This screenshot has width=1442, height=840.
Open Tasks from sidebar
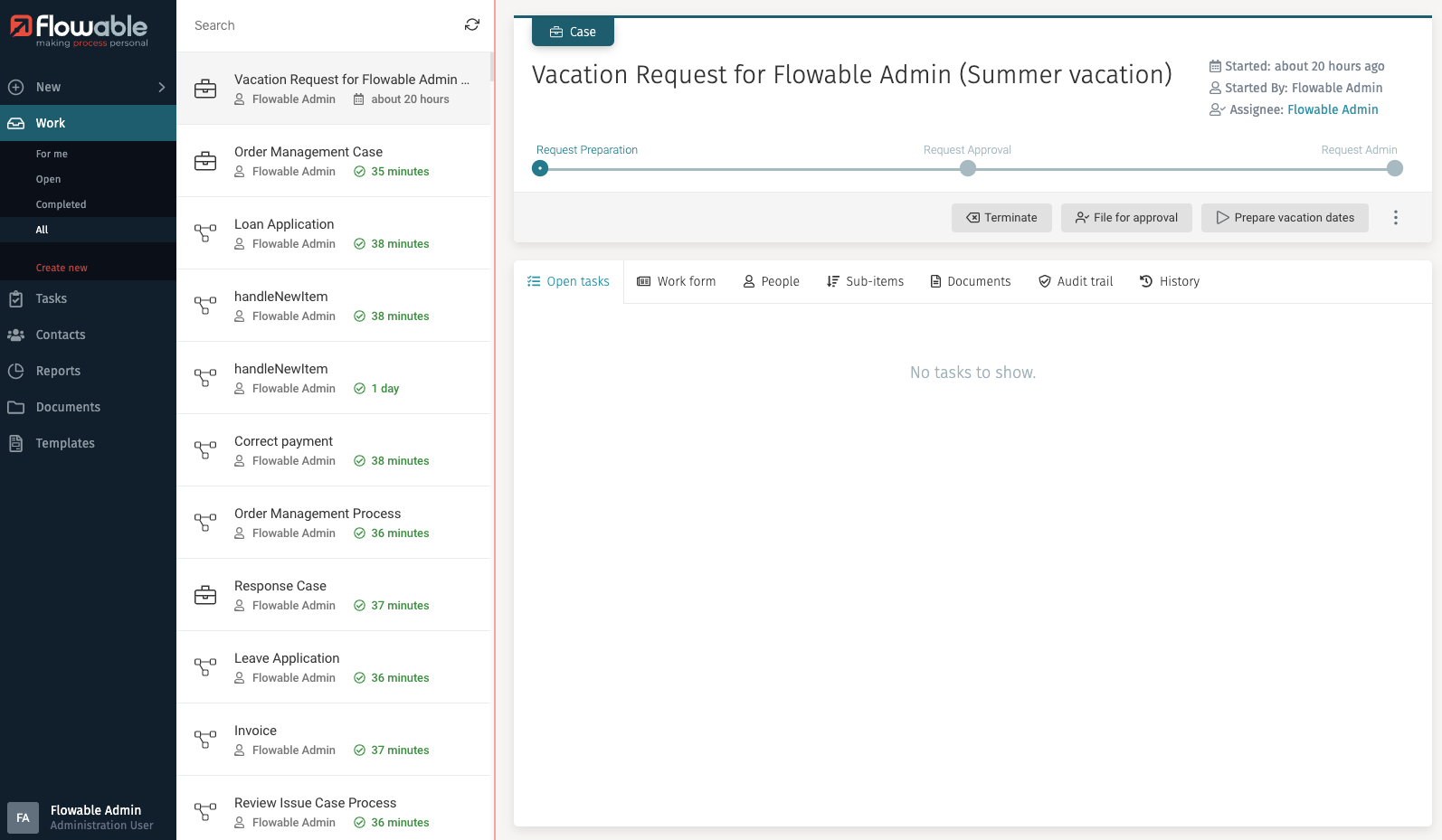pos(88,298)
